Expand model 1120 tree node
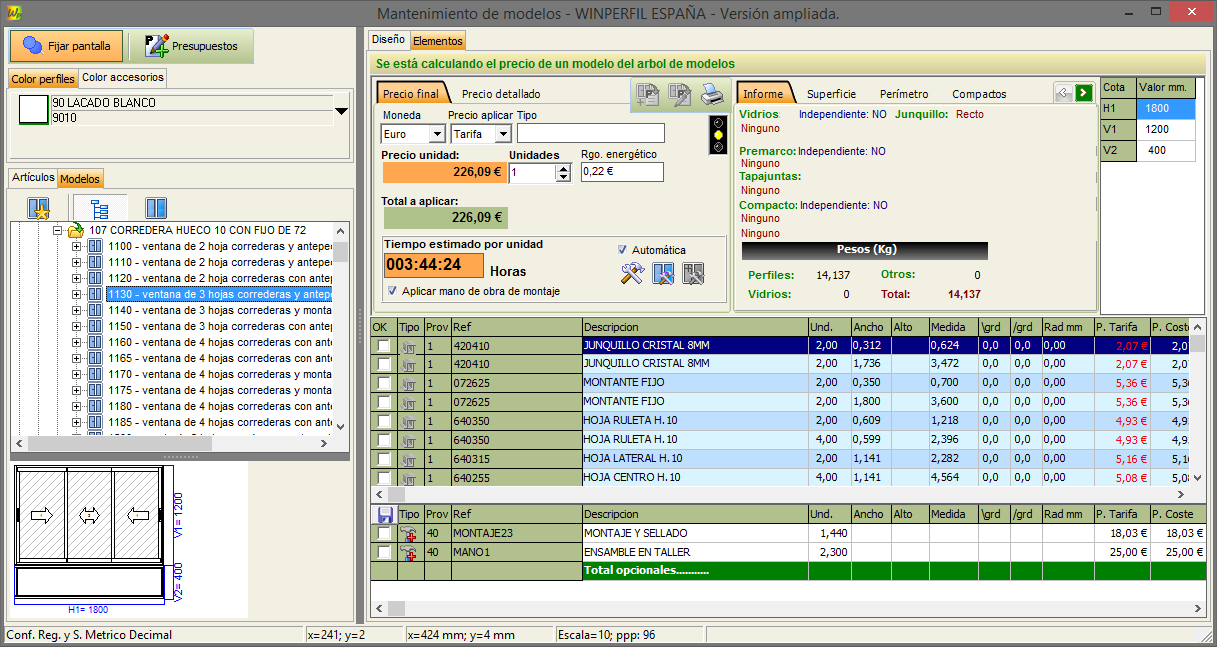This screenshot has width=1217, height=647. click(x=77, y=278)
